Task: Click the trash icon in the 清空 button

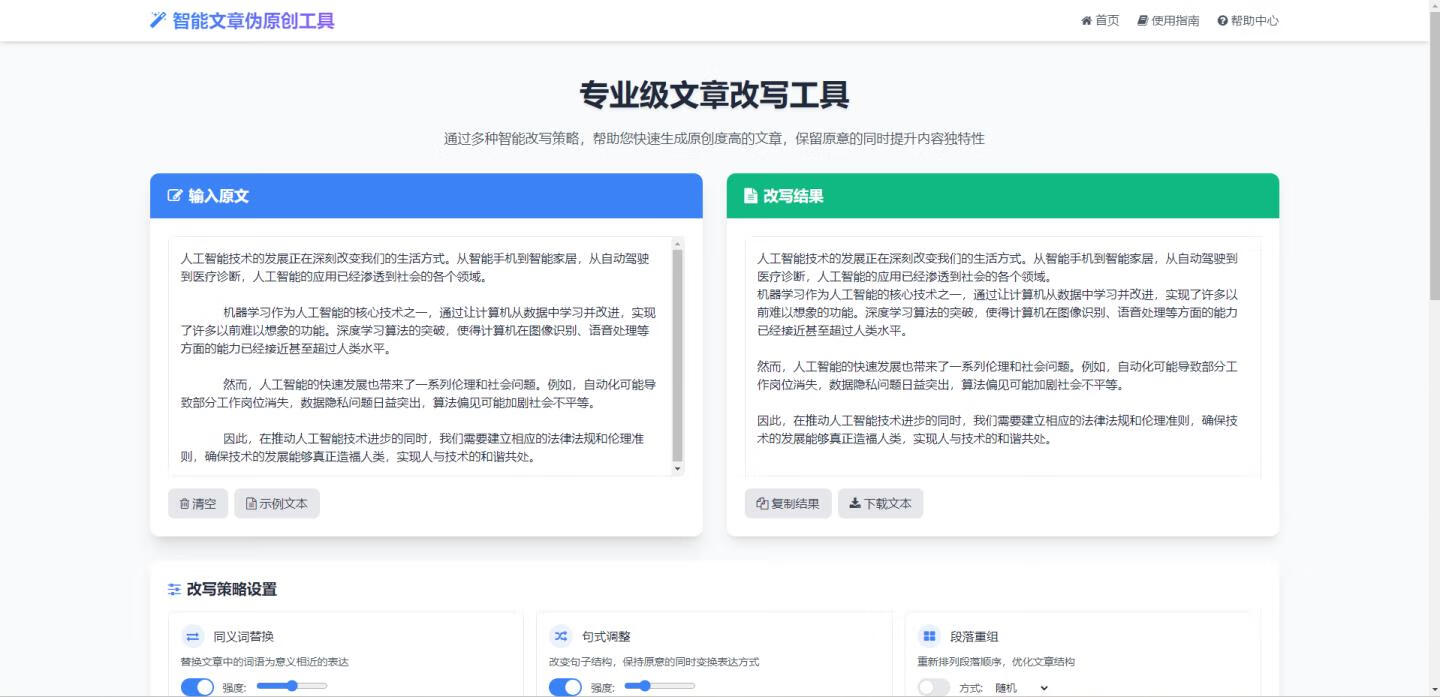Action: (184, 503)
